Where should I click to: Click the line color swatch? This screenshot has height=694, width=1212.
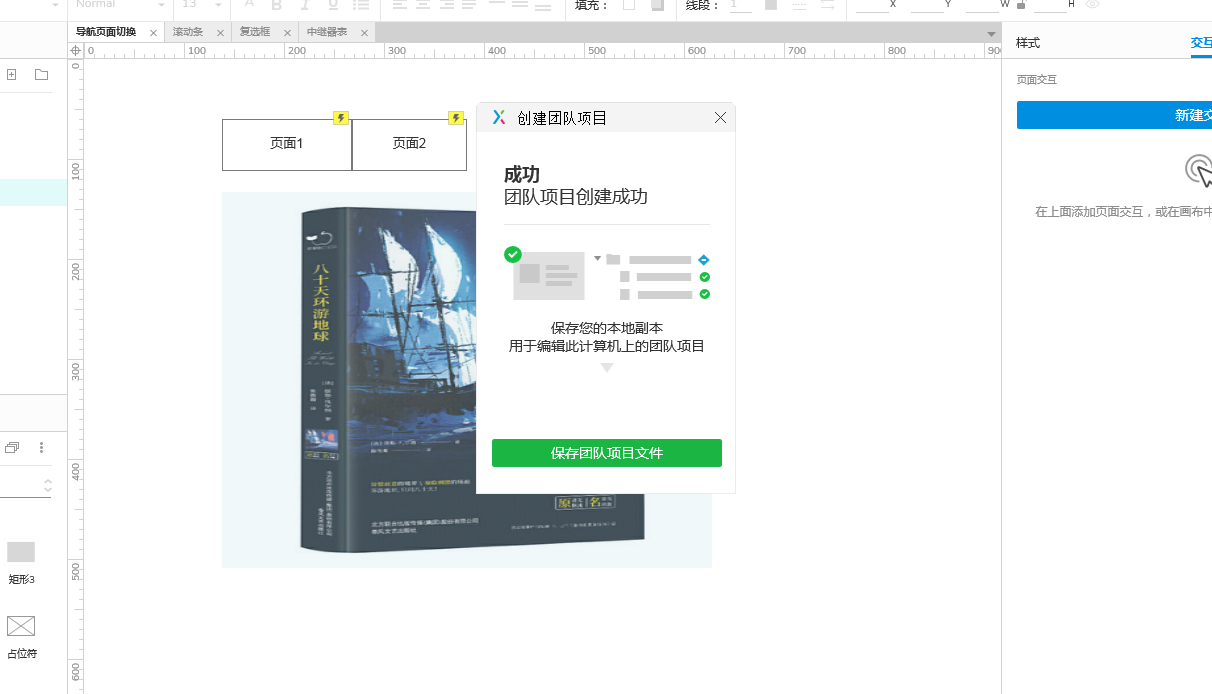coord(771,5)
